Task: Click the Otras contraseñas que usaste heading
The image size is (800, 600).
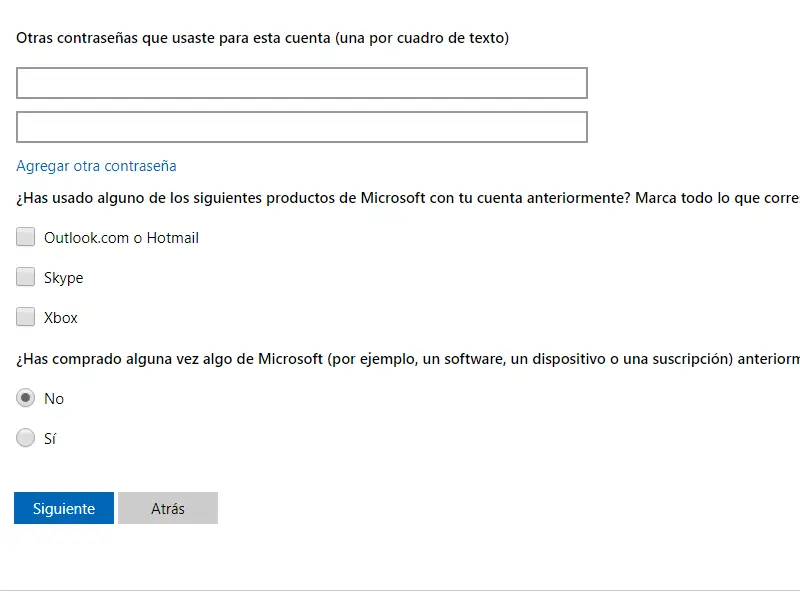Action: [x=170, y=38]
